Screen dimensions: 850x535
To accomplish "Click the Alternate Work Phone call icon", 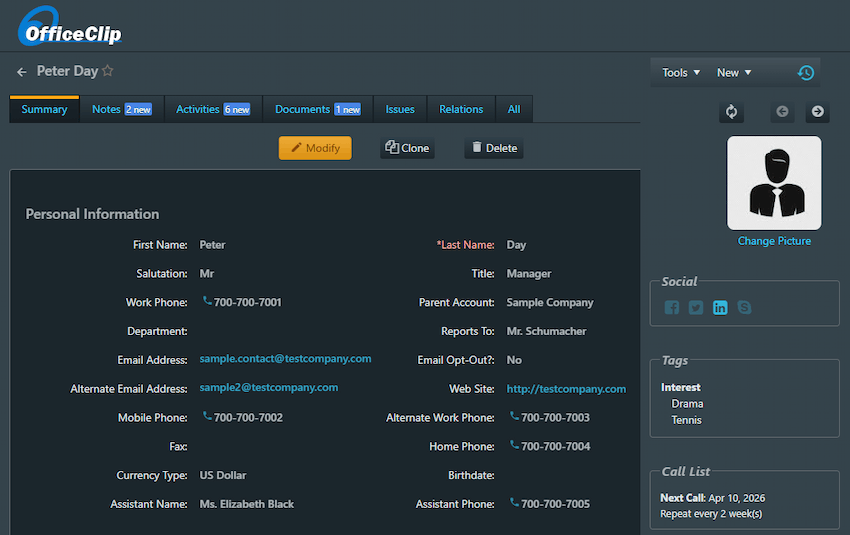I will [x=514, y=416].
